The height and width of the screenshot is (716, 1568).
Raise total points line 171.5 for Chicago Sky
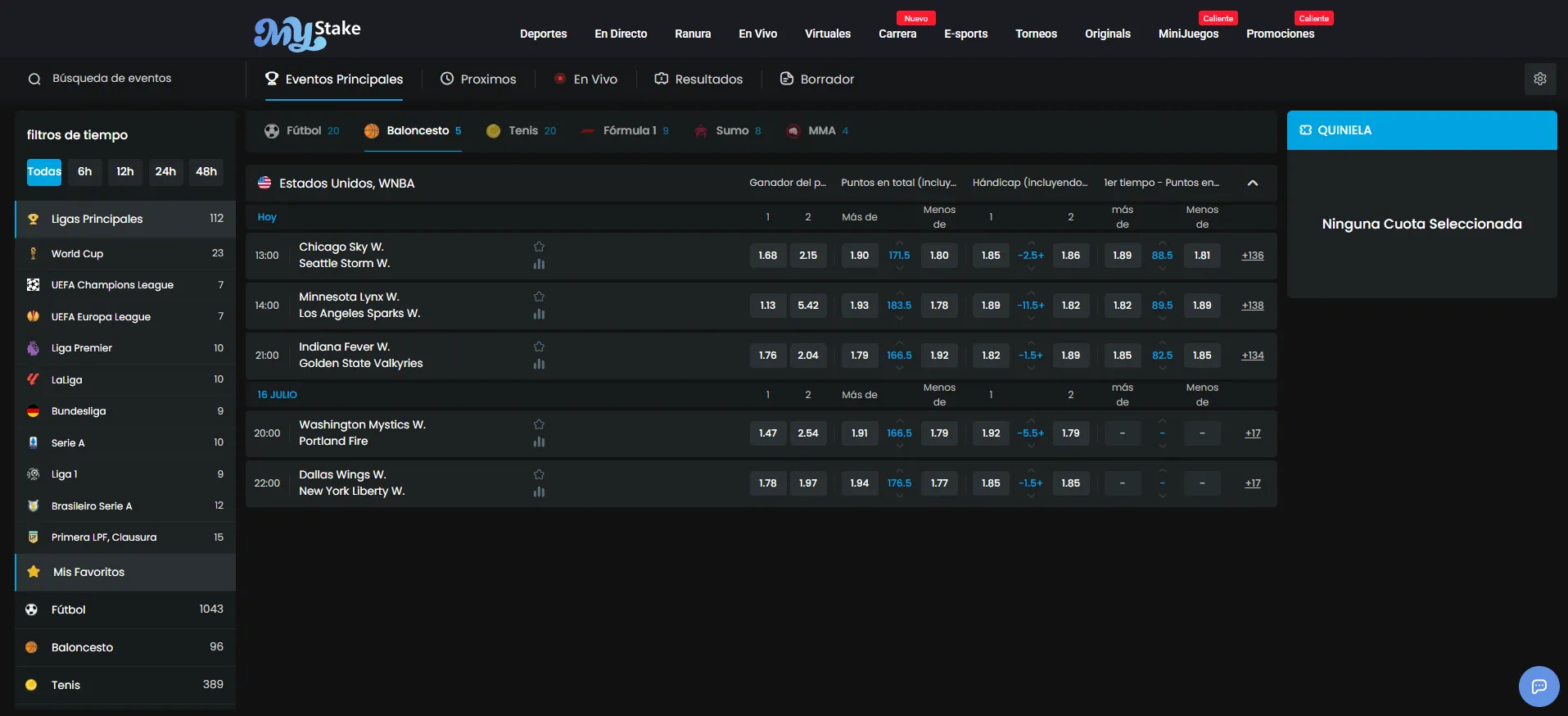(899, 243)
